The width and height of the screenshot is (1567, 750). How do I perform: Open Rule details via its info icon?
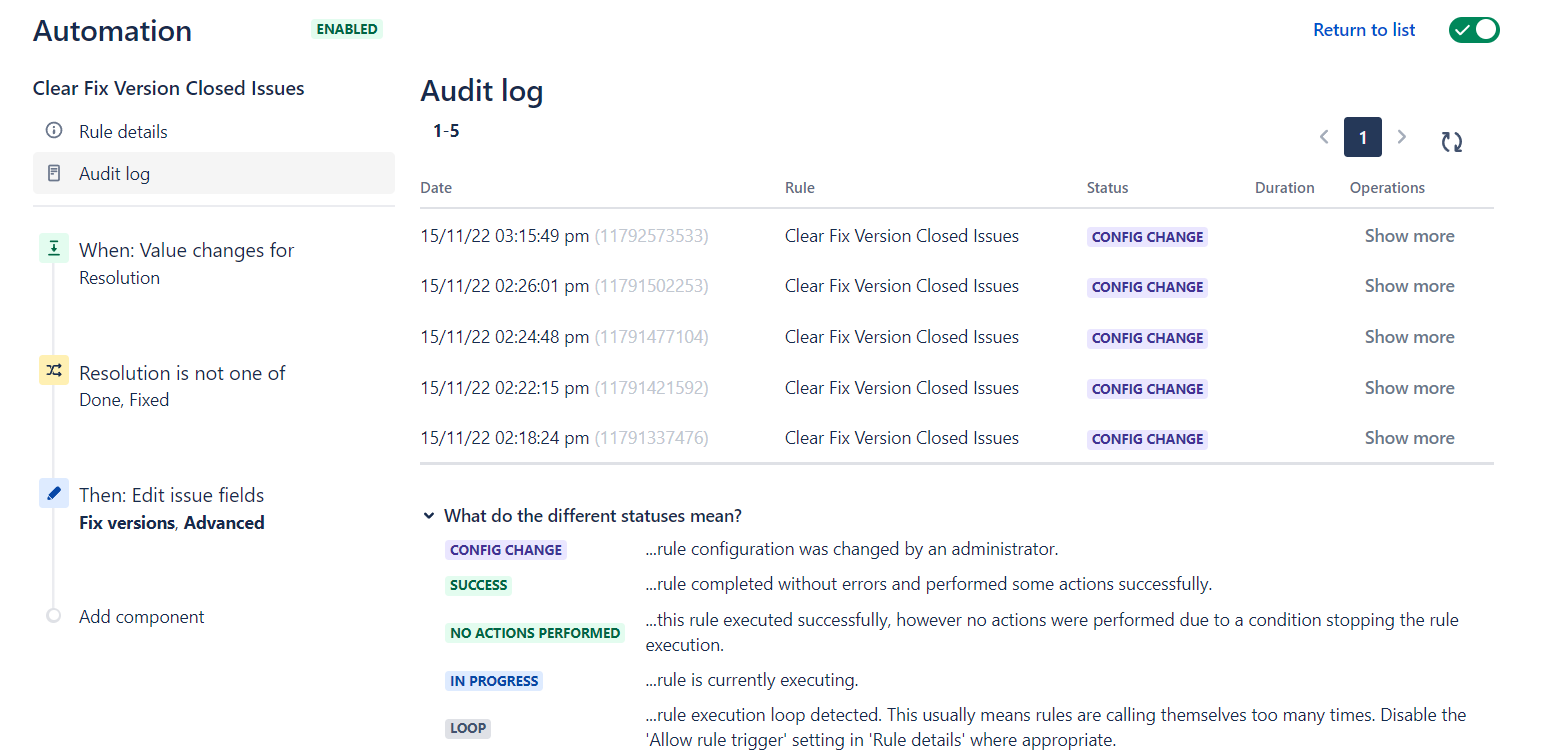53,130
